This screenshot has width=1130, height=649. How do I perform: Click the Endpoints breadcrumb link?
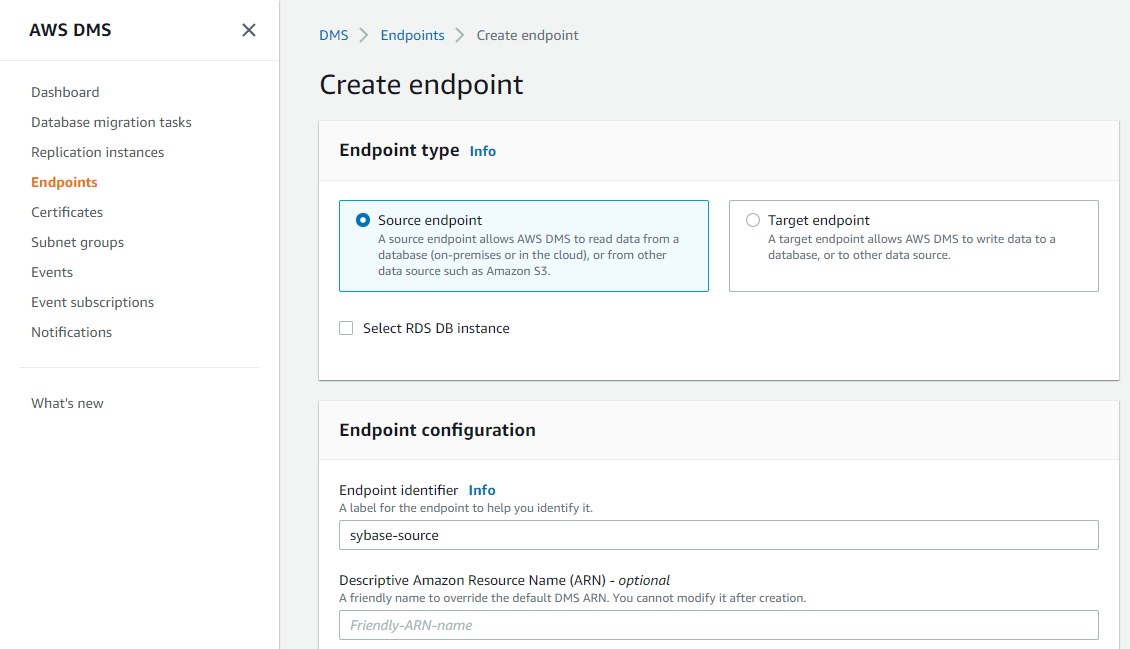pyautogui.click(x=412, y=35)
